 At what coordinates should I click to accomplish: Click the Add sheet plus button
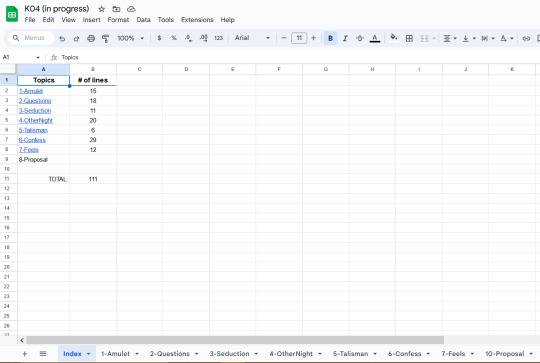24,354
